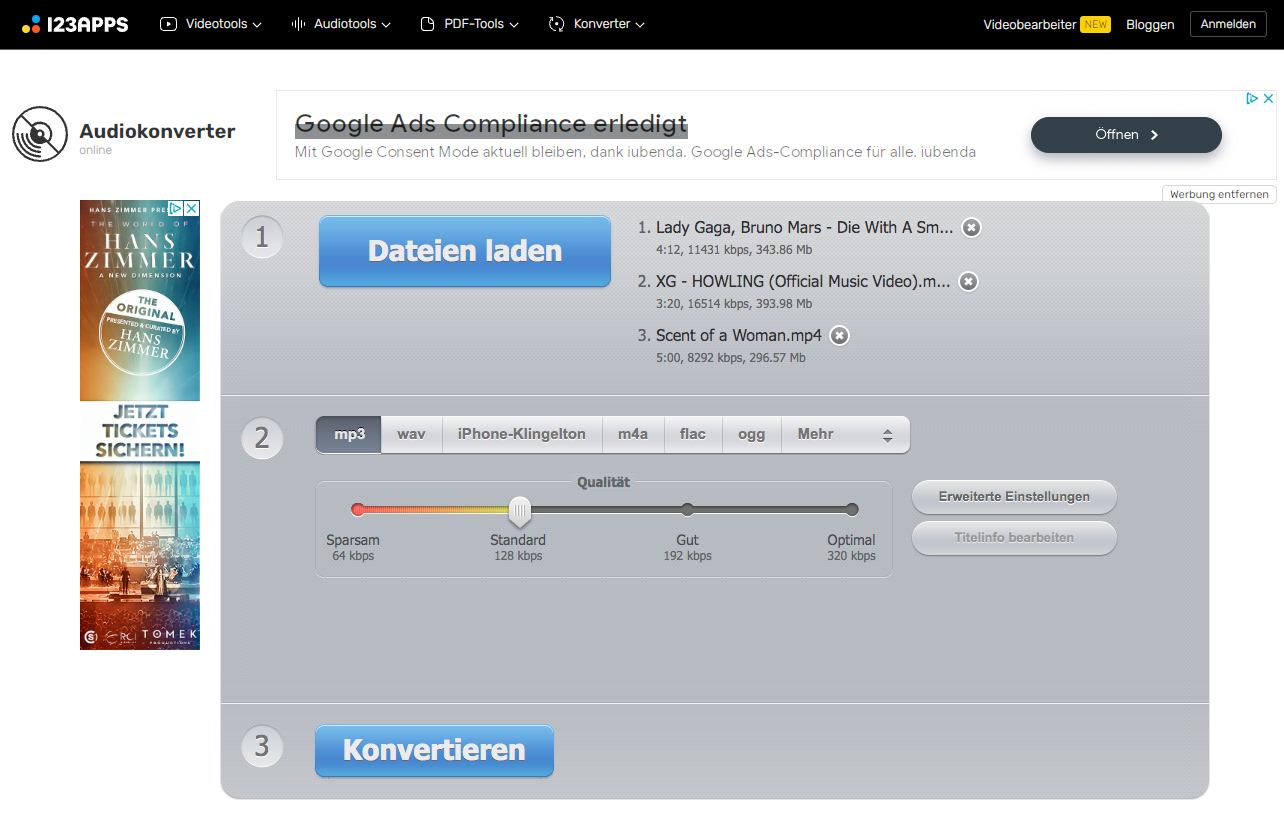Viewport: 1284px width, 814px height.
Task: Set quality to Optimal 320 kbps point
Action: tap(852, 510)
